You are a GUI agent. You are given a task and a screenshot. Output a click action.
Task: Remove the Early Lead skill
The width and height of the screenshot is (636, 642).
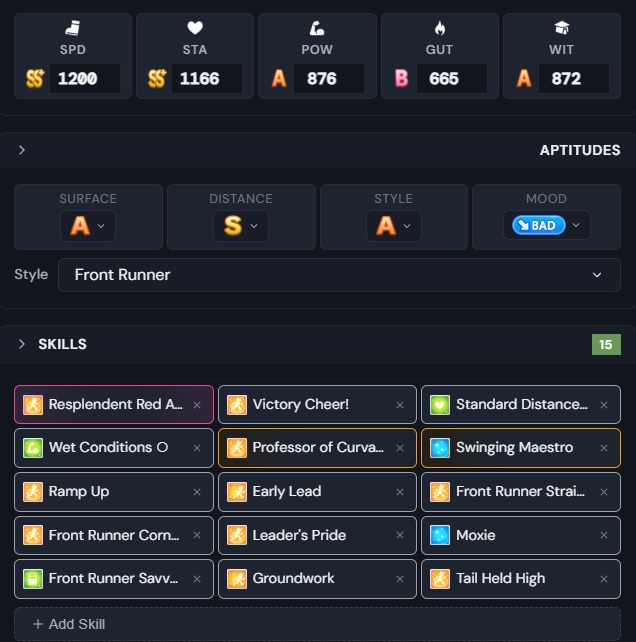point(400,492)
